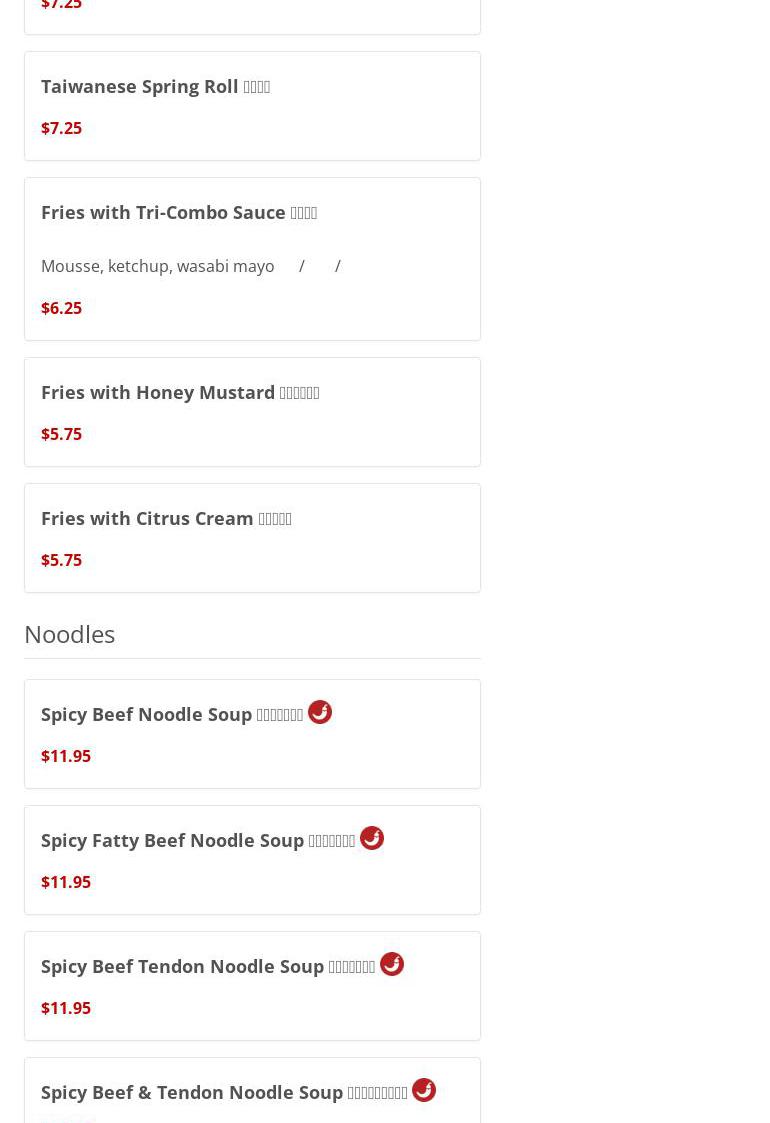
Task: Click the chili icon beside Spicy Fatty Beef Noodle Soup
Action: (x=372, y=838)
